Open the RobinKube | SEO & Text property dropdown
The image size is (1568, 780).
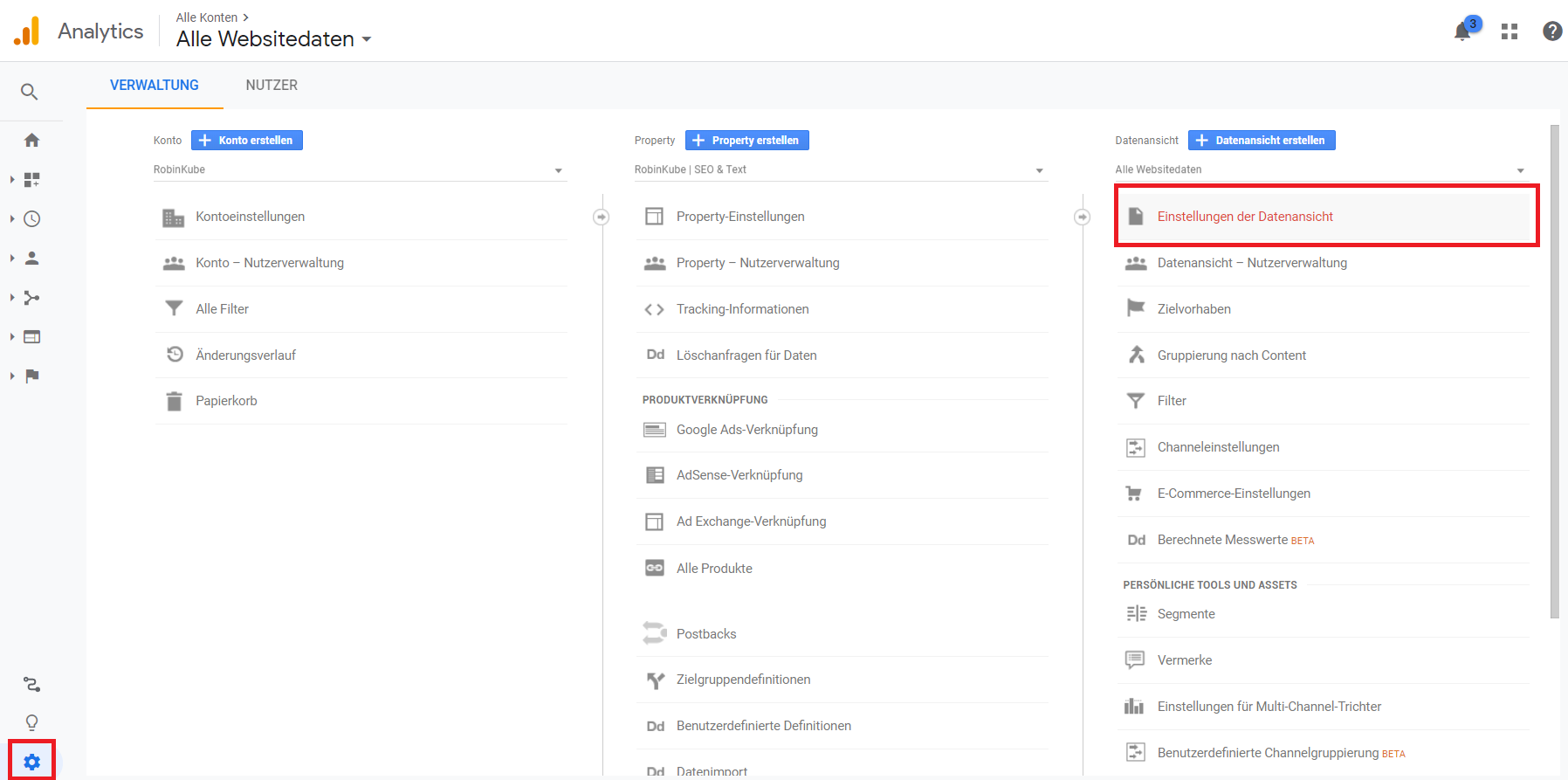tap(841, 169)
